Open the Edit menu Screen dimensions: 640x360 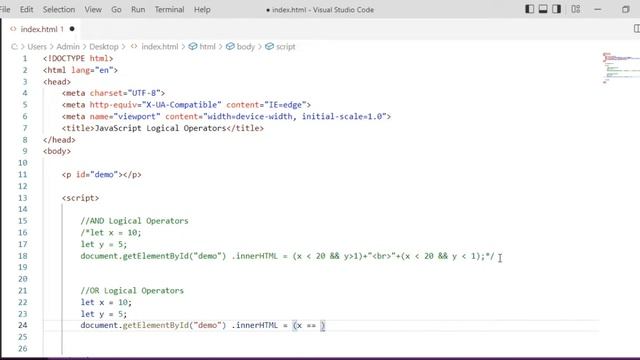27,9
